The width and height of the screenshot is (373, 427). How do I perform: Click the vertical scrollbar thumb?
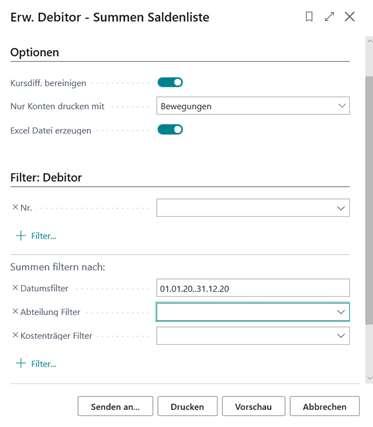369,200
